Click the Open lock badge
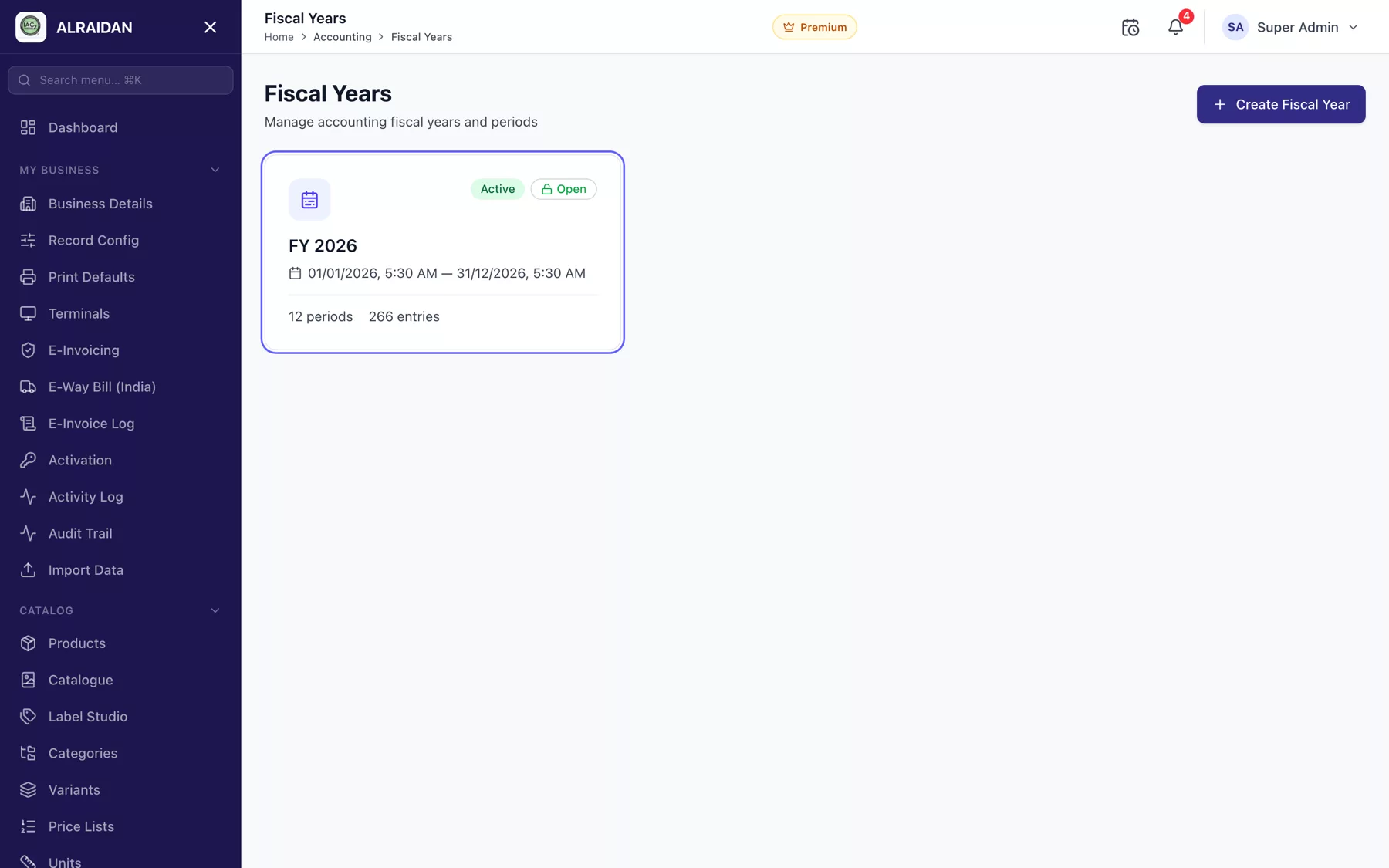 click(563, 189)
